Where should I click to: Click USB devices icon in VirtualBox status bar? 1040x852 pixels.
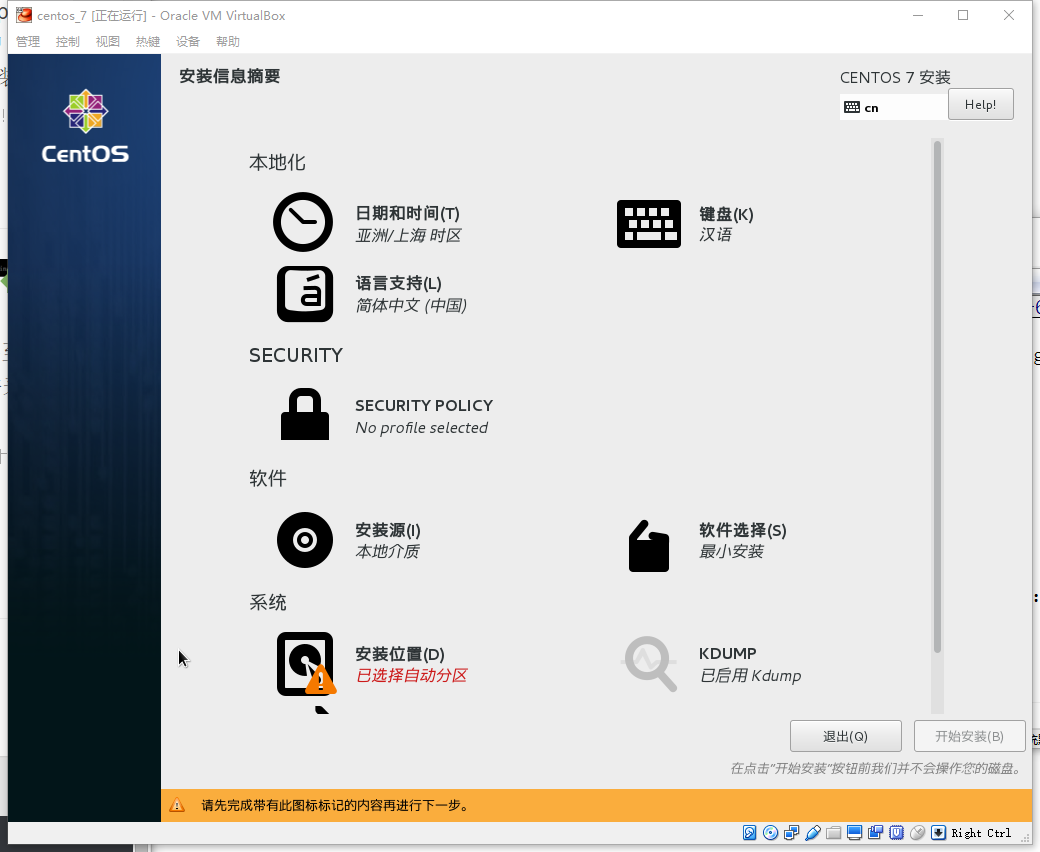coord(812,833)
